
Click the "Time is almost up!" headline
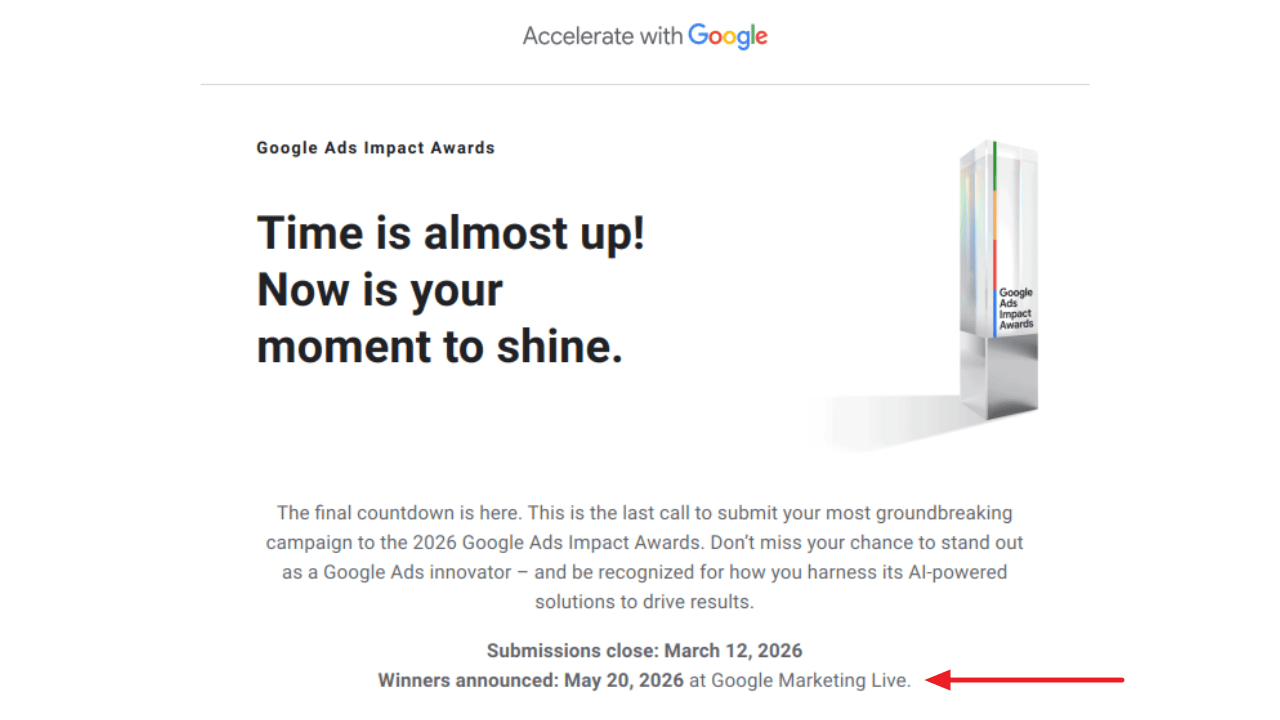451,233
